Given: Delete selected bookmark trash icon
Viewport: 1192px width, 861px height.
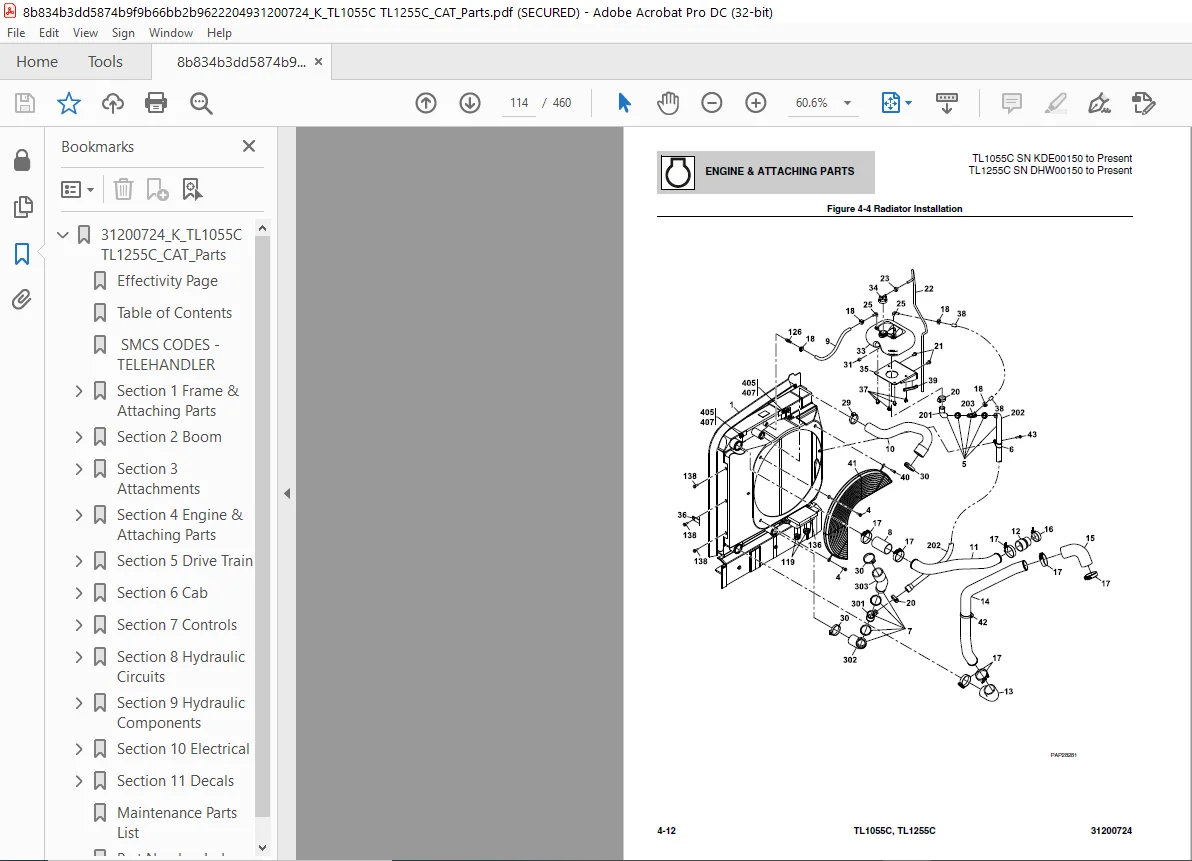Looking at the screenshot, I should pyautogui.click(x=123, y=189).
